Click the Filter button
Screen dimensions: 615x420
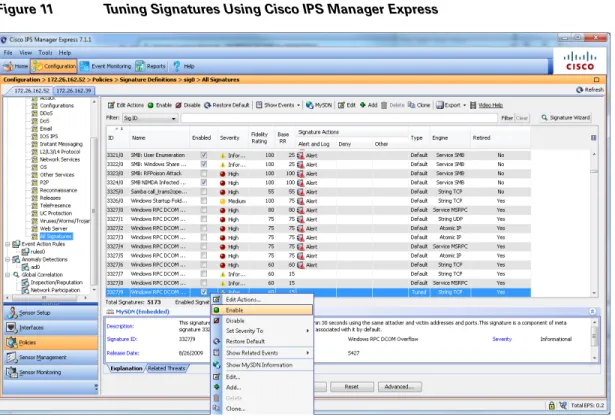[507, 118]
